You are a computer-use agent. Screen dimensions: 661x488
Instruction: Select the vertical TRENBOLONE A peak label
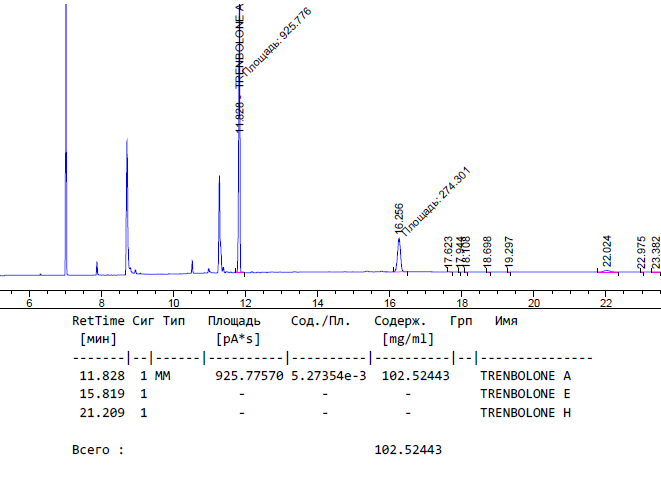pos(239,45)
